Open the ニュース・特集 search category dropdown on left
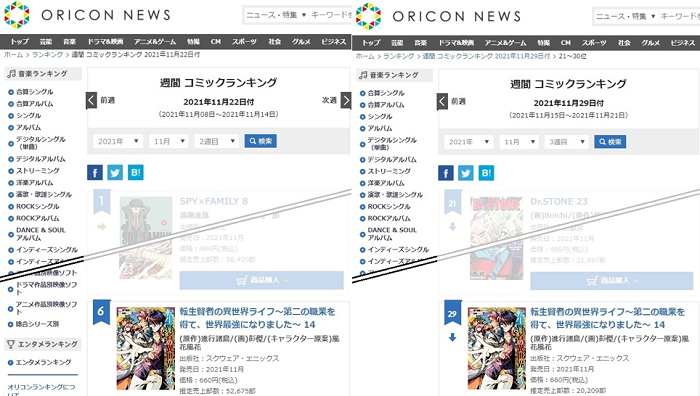Image resolution: width=700 pixels, height=396 pixels. pyautogui.click(x=276, y=15)
